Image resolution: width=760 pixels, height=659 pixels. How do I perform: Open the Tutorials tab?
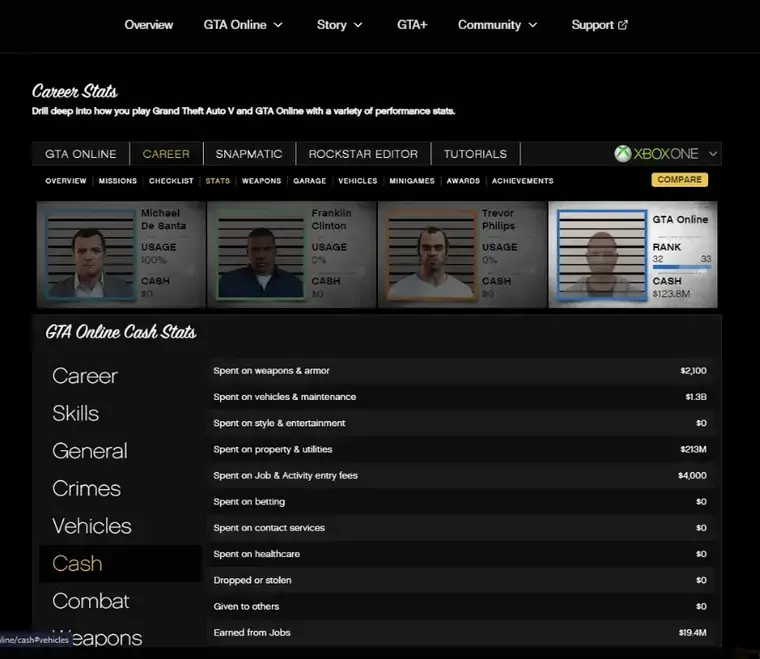pyautogui.click(x=475, y=154)
